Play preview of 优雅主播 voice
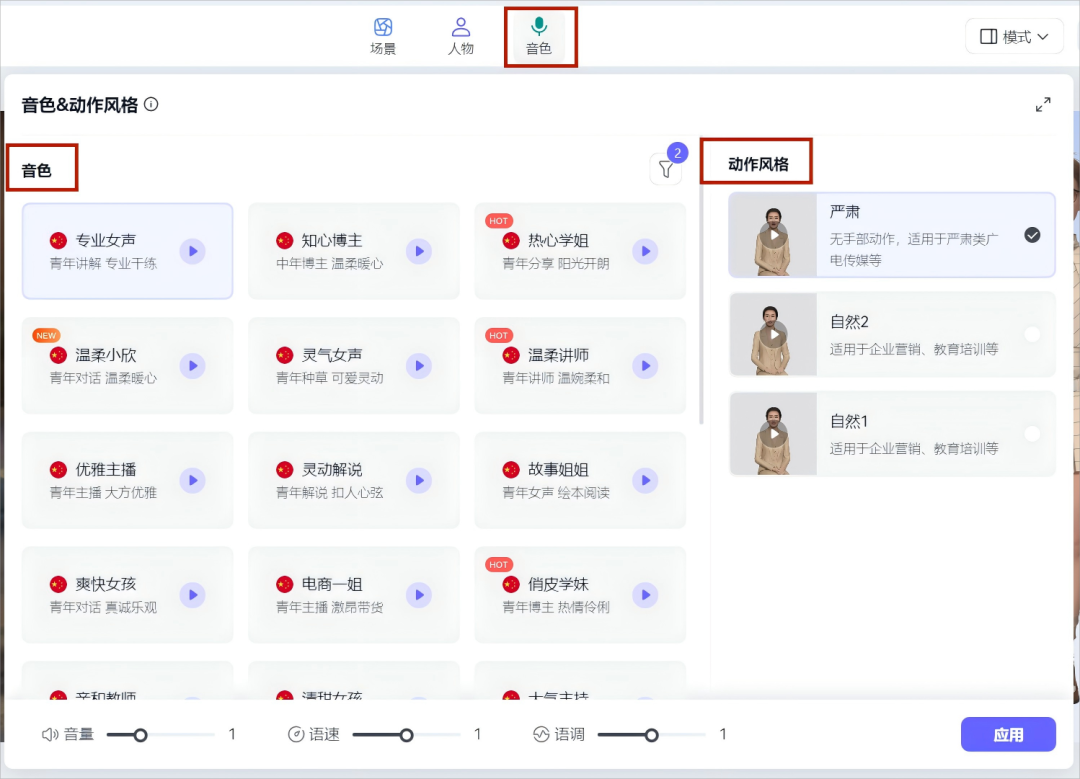 coord(193,480)
